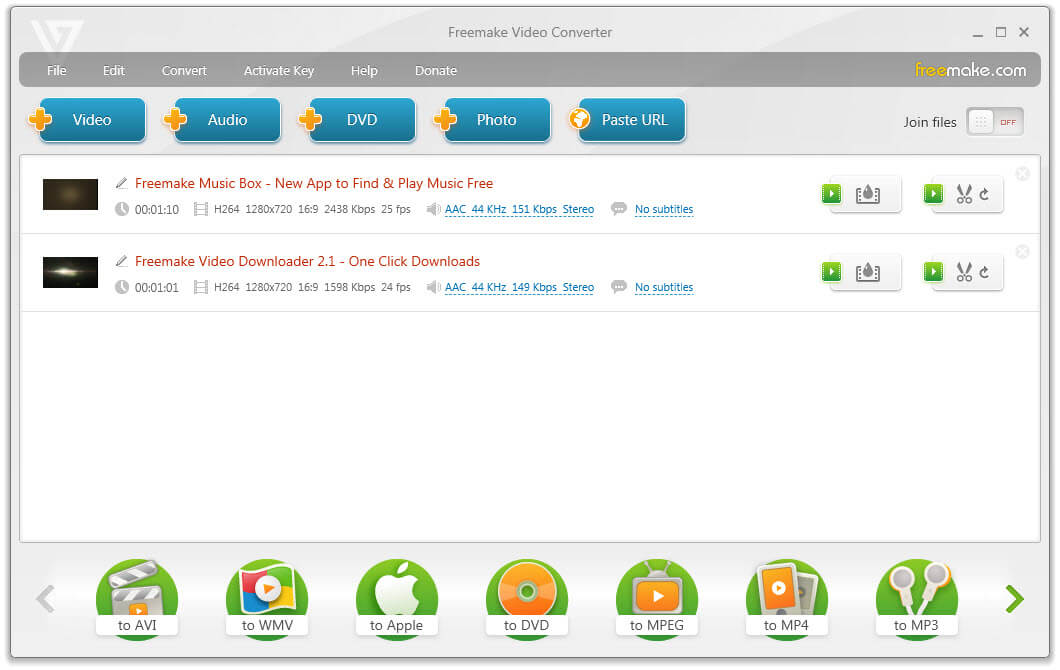The height and width of the screenshot is (670, 1060).
Task: Open the Convert menu
Action: 184,70
